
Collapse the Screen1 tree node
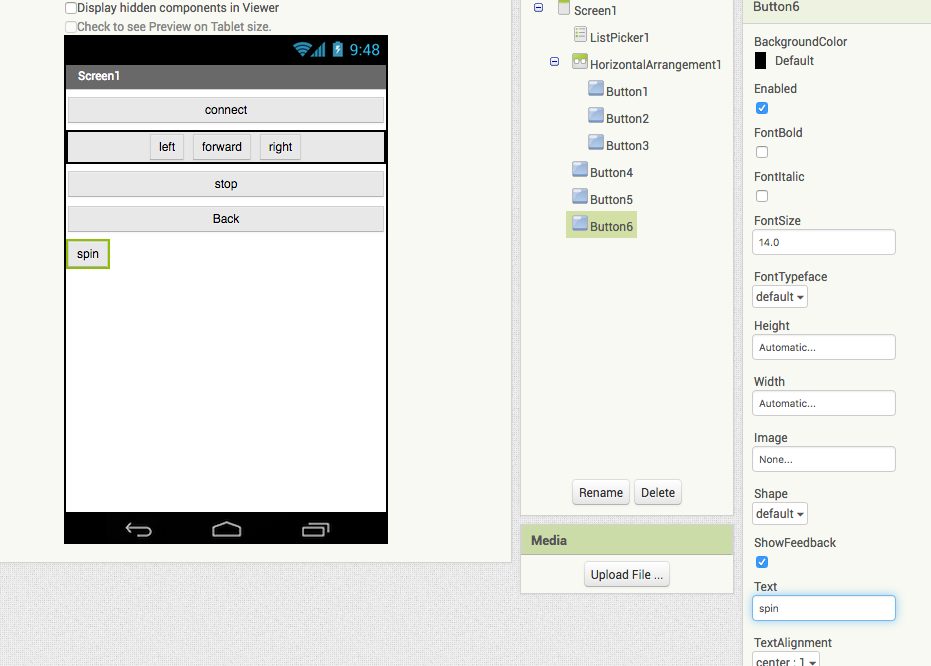coord(539,8)
